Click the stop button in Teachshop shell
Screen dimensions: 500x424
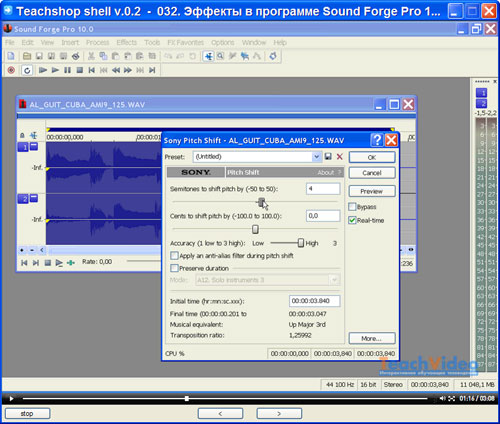point(27,413)
